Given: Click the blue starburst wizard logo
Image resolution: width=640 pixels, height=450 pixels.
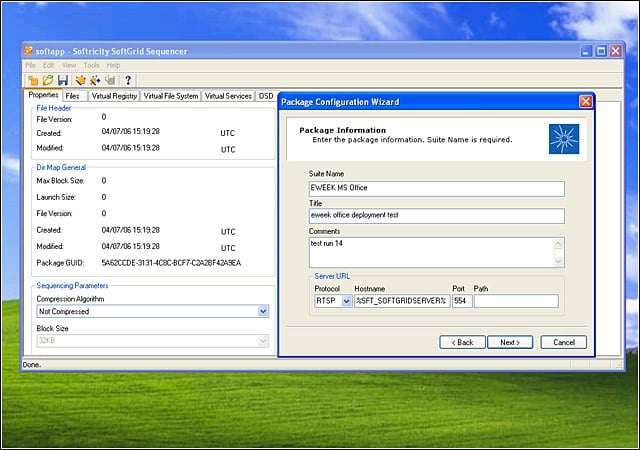Looking at the screenshot, I should coord(564,139).
